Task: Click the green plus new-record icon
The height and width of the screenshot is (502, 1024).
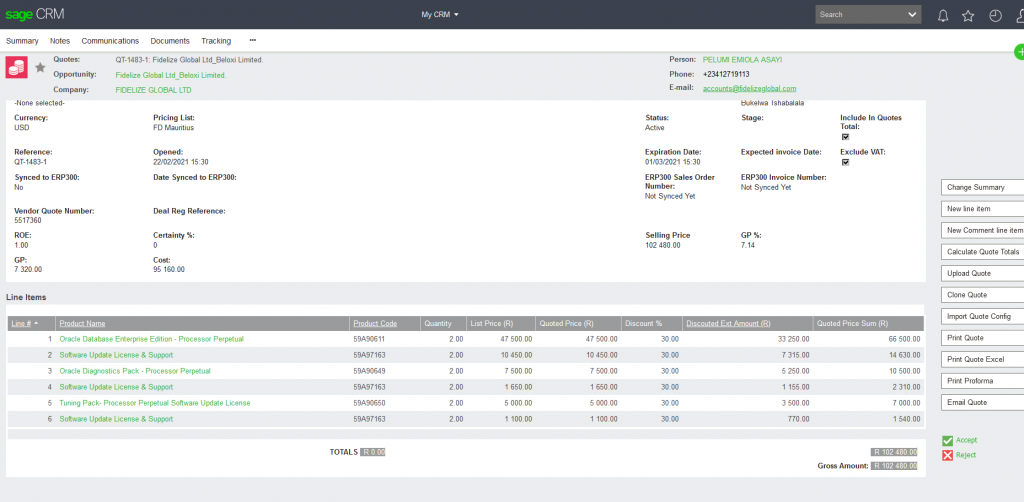Action: pyautogui.click(x=1018, y=51)
